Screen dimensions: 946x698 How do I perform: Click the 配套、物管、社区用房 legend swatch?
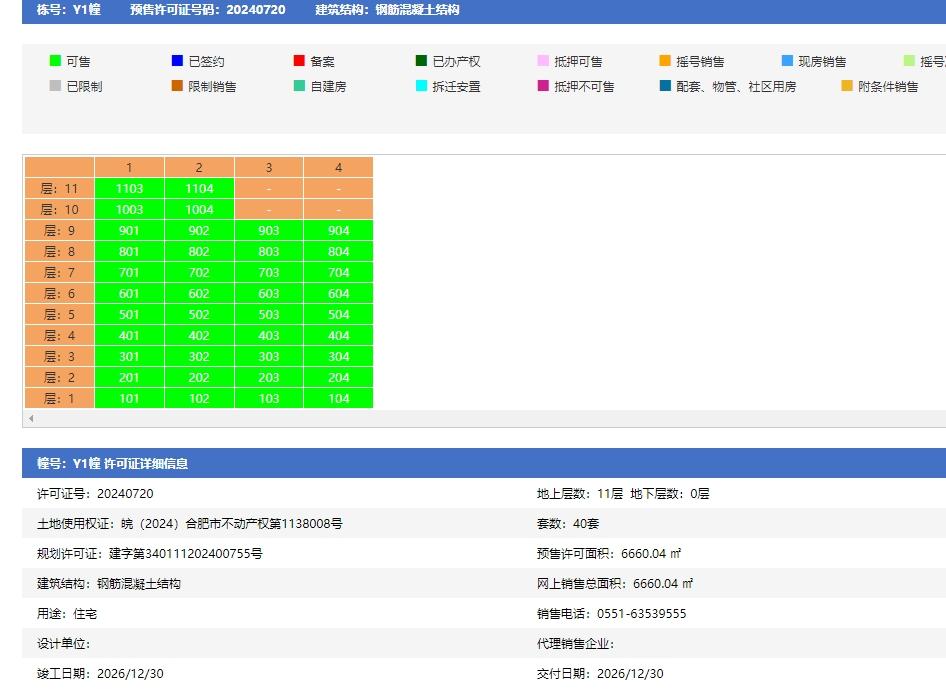pos(665,86)
